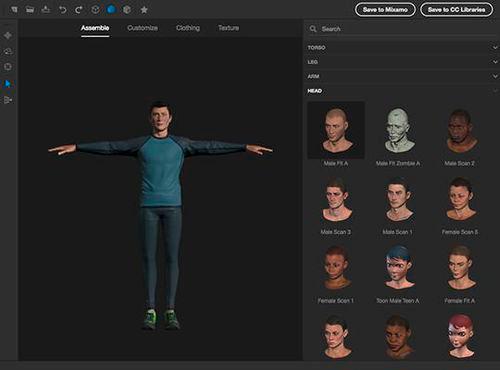Click the pan move tool icon
Image resolution: width=500 pixels, height=370 pixels.
(x=8, y=35)
